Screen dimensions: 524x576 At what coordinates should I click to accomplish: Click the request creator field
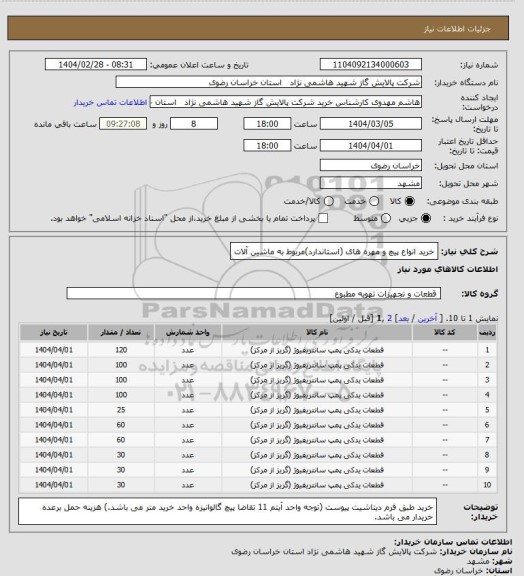[x=286, y=102]
